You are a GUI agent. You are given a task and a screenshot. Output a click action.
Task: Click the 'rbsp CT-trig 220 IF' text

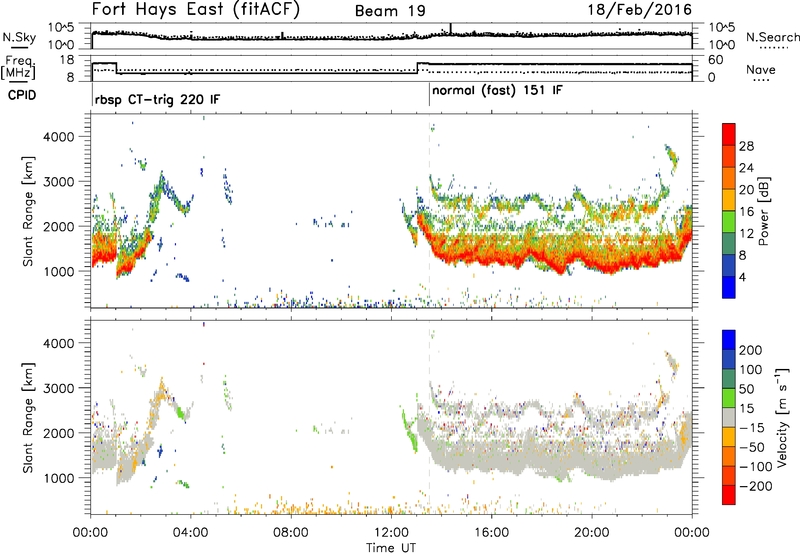157,99
